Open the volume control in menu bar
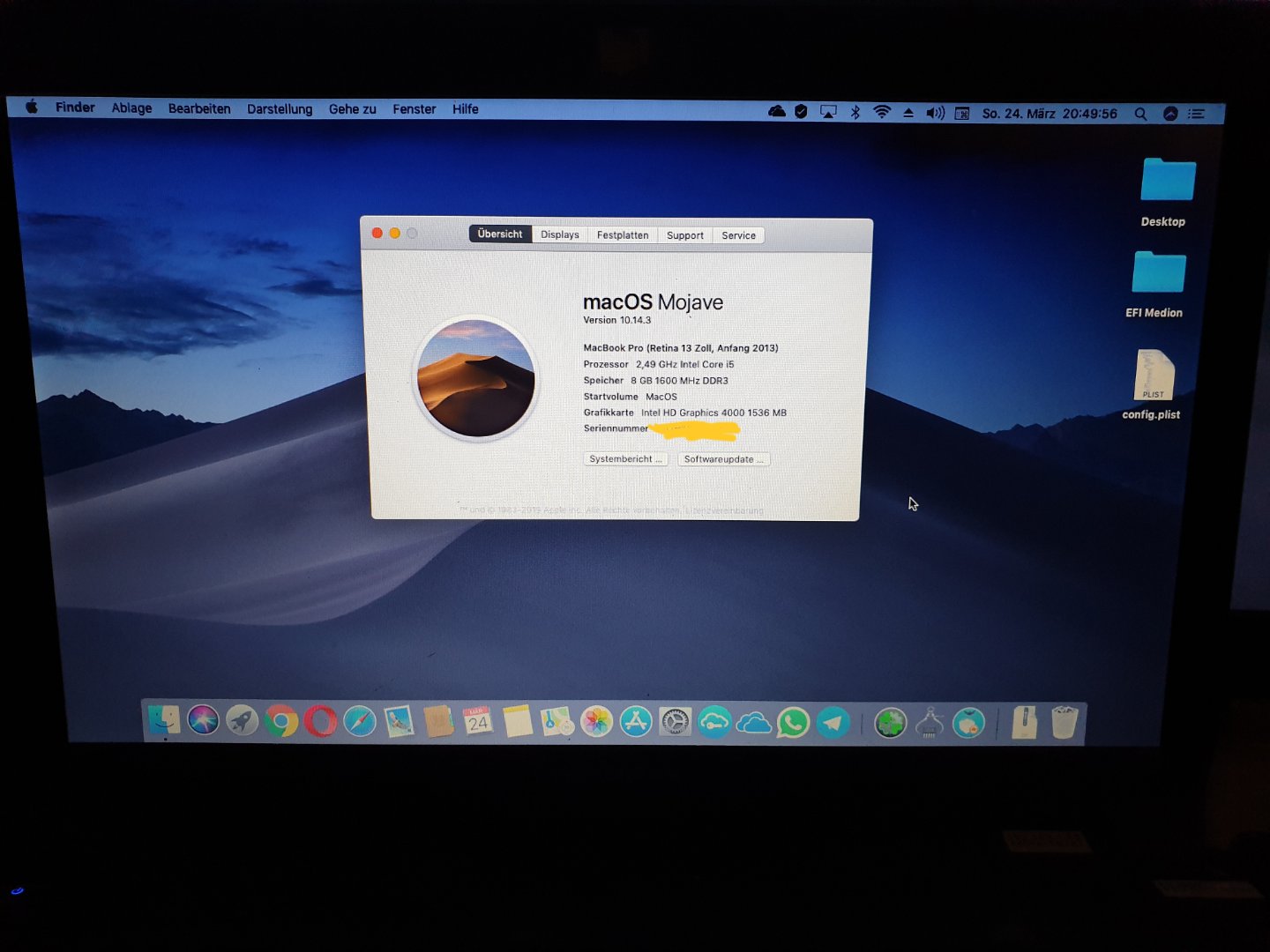Viewport: 1270px width, 952px height. [936, 113]
